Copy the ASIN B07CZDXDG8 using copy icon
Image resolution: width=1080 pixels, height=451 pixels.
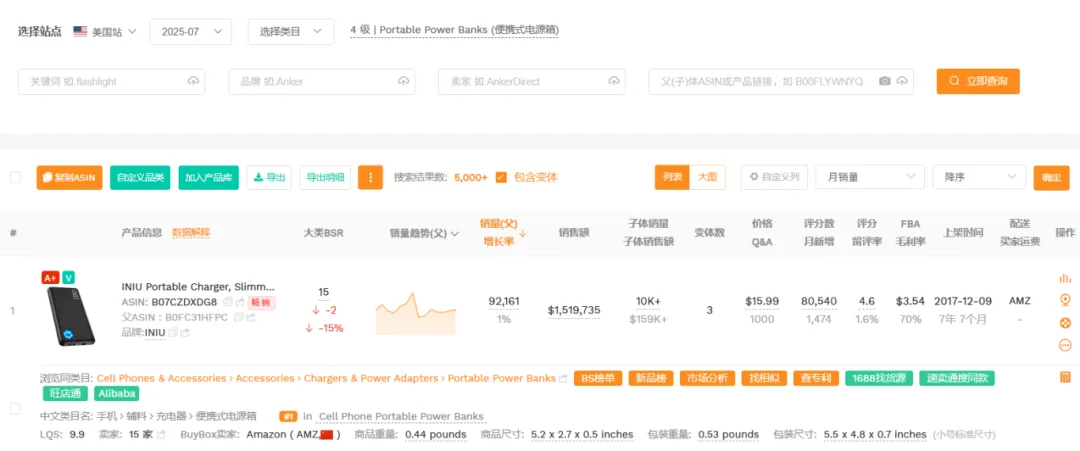(228, 302)
